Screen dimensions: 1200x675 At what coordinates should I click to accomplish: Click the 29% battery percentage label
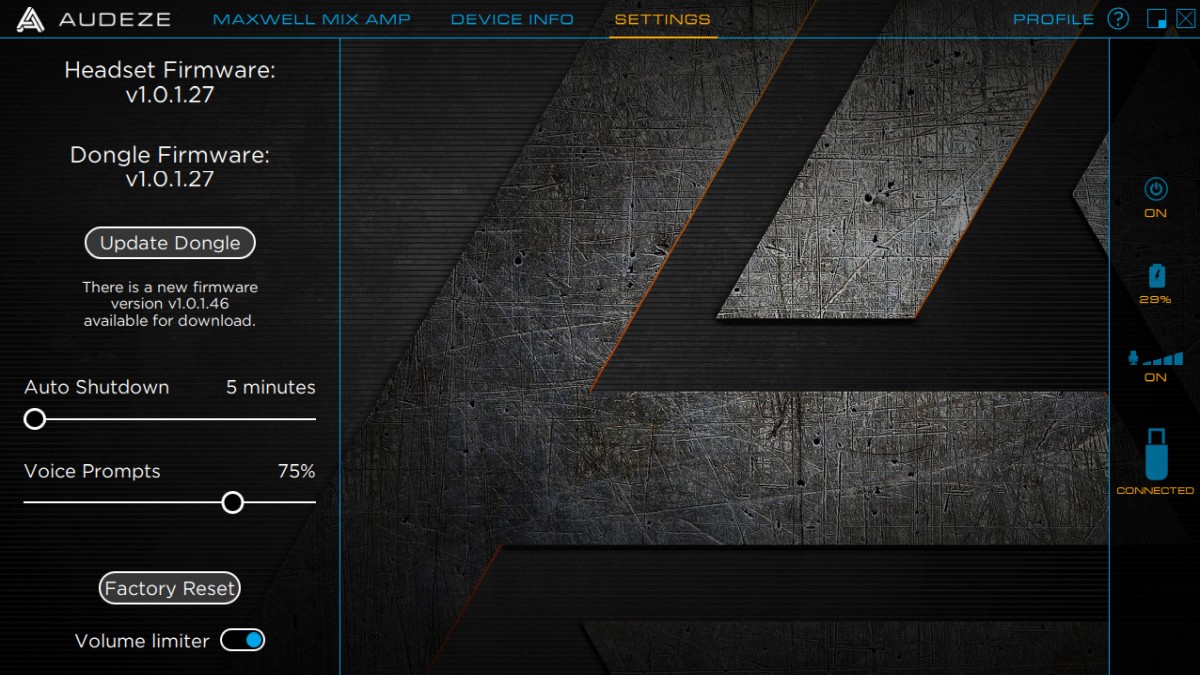click(x=1155, y=300)
